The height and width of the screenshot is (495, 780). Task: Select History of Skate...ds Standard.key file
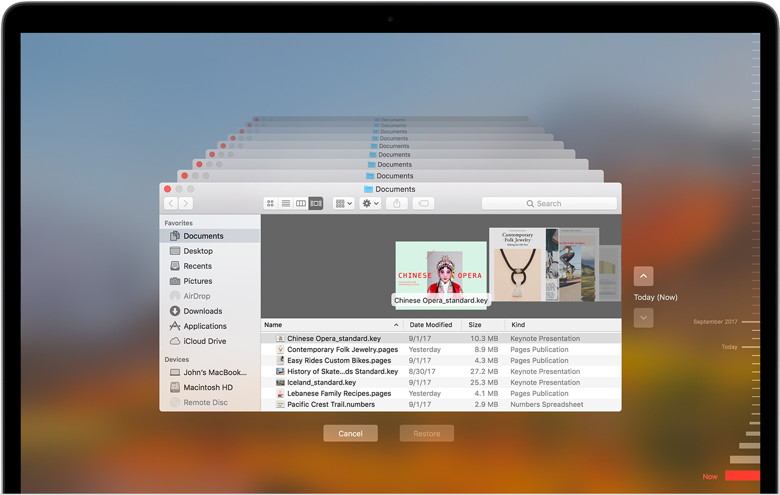pyautogui.click(x=441, y=371)
